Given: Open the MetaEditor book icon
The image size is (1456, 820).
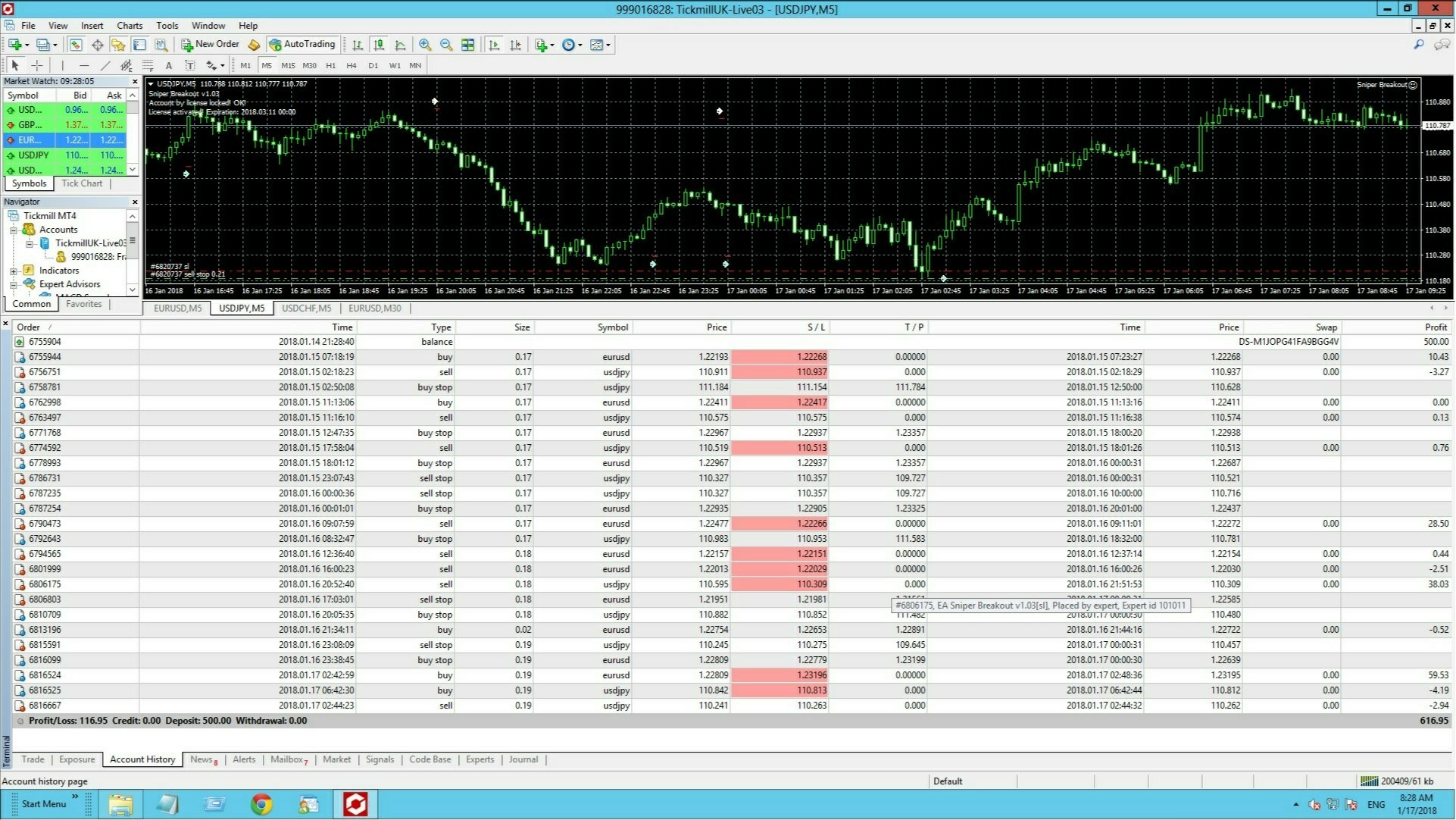Looking at the screenshot, I should coord(254,45).
